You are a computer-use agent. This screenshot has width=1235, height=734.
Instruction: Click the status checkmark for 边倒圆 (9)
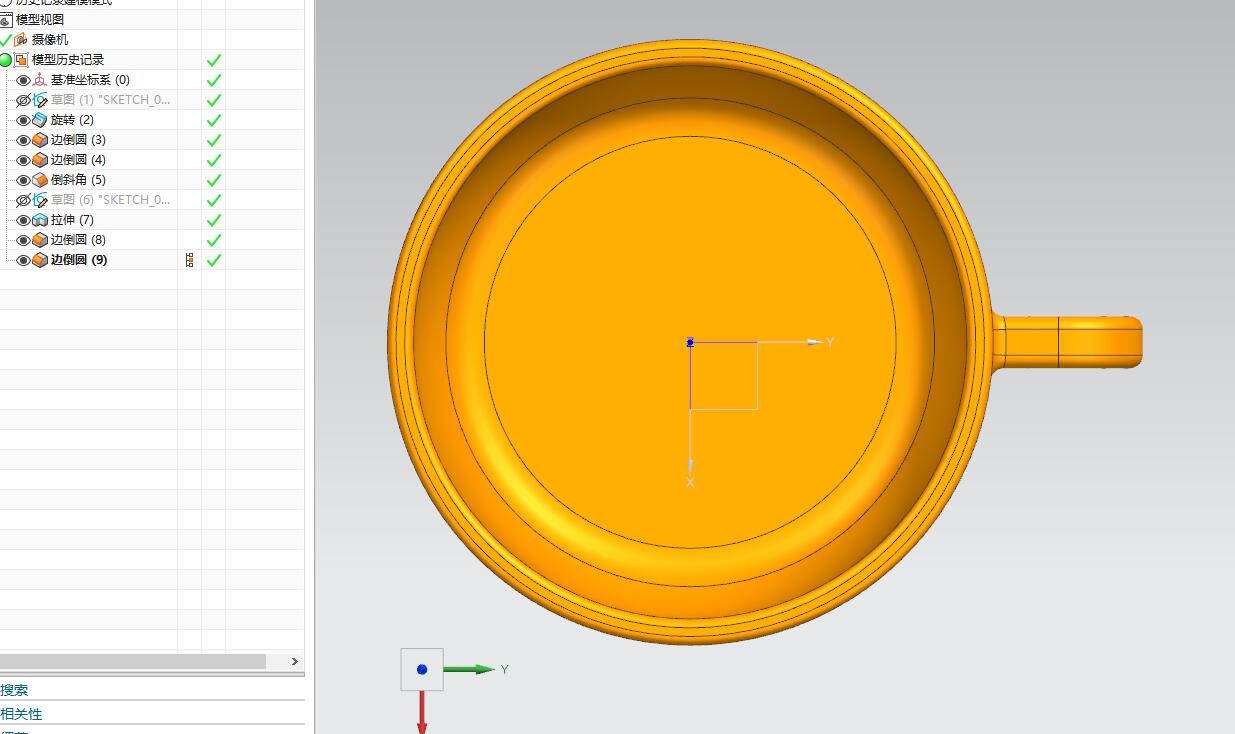(213, 260)
